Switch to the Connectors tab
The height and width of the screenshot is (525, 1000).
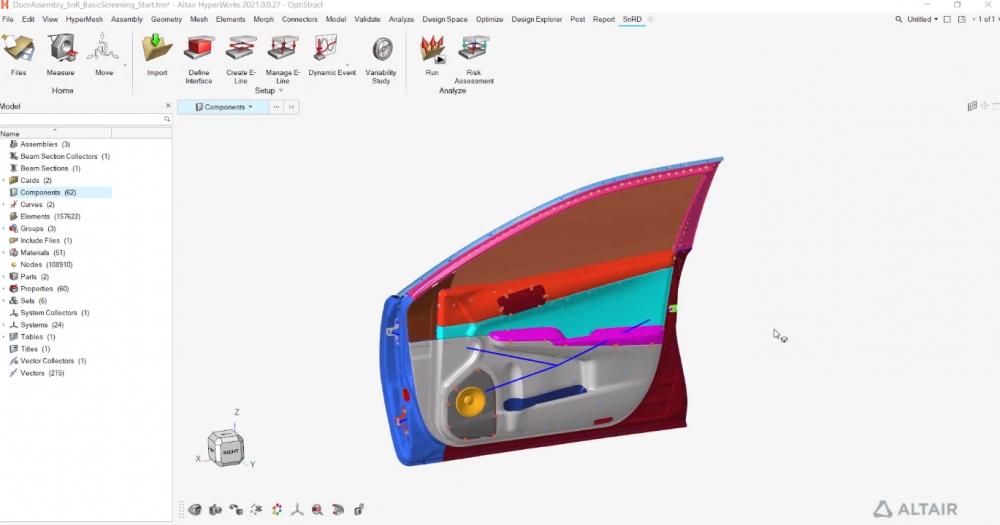point(300,19)
